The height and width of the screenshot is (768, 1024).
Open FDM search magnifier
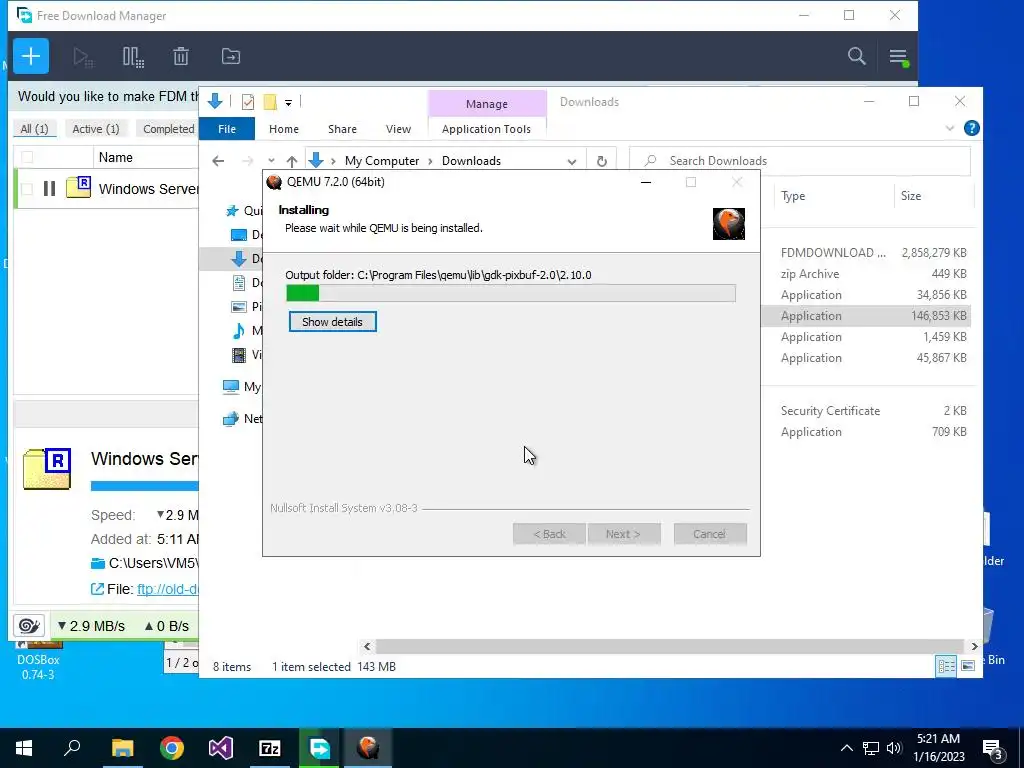[x=856, y=56]
